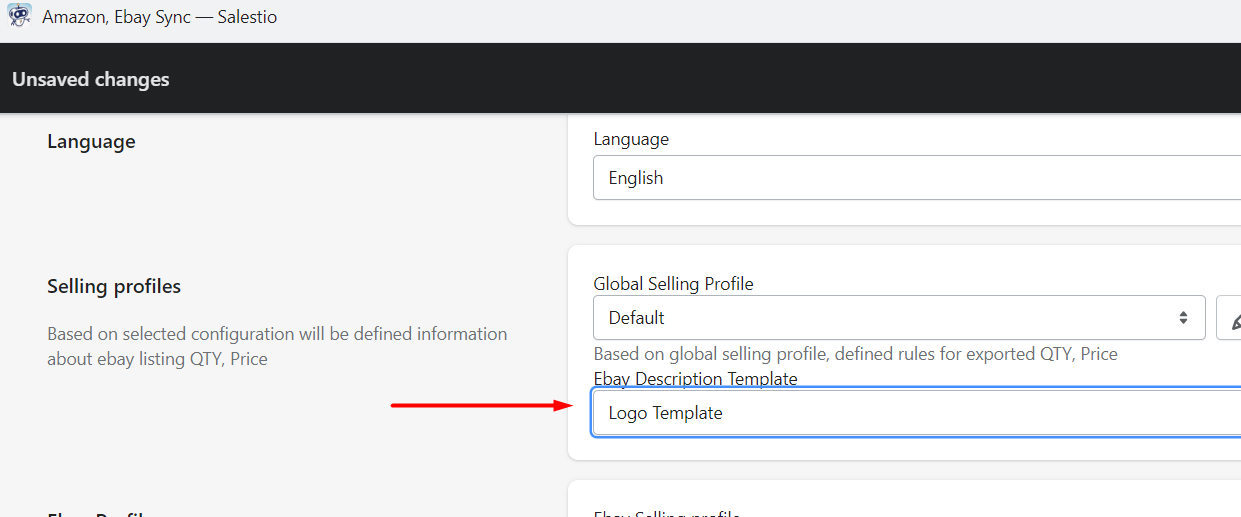1241x517 pixels.
Task: Click the Language label above the English field
Action: tap(631, 139)
